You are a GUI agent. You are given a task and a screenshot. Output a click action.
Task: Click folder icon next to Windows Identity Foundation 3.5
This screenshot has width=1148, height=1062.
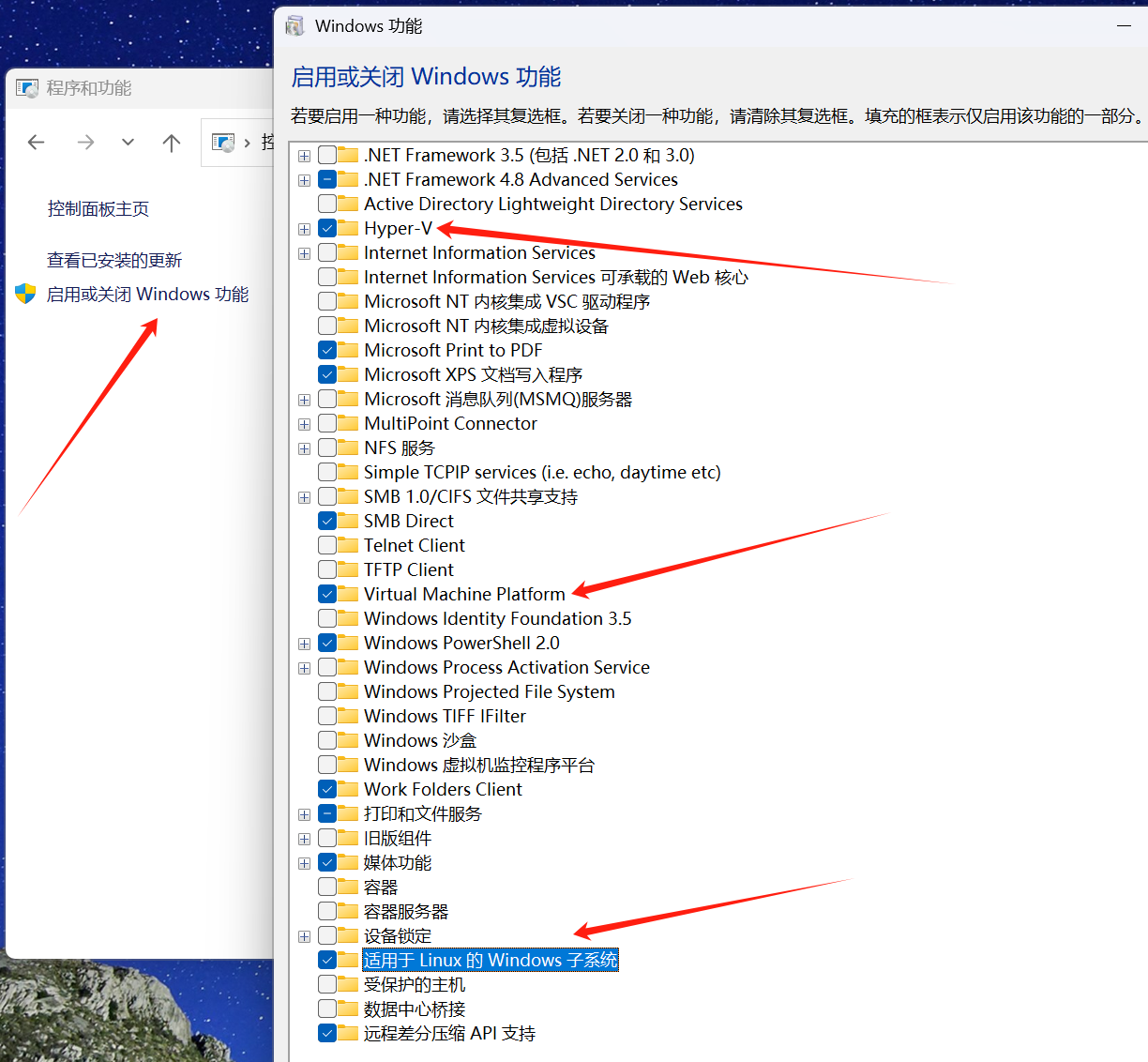tap(348, 618)
